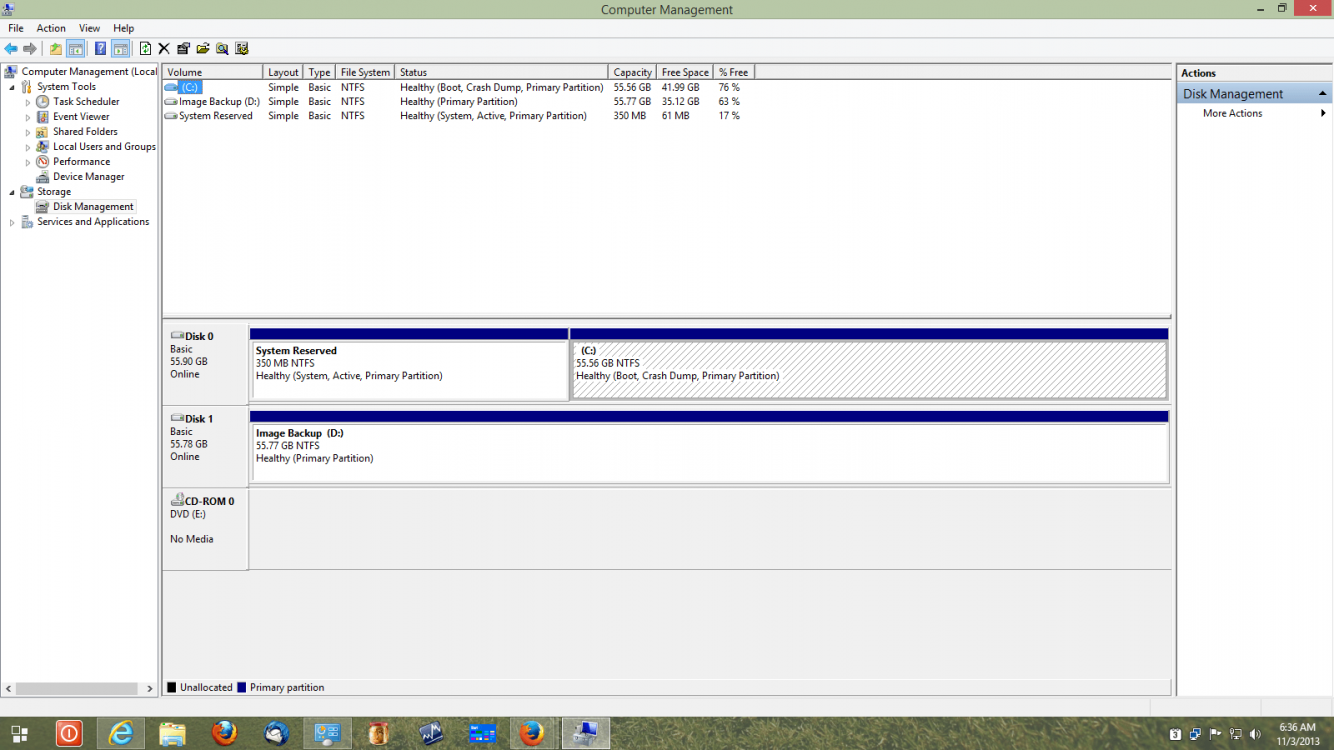
Task: Click the blue Back arrow in toolbar
Action: (11, 48)
